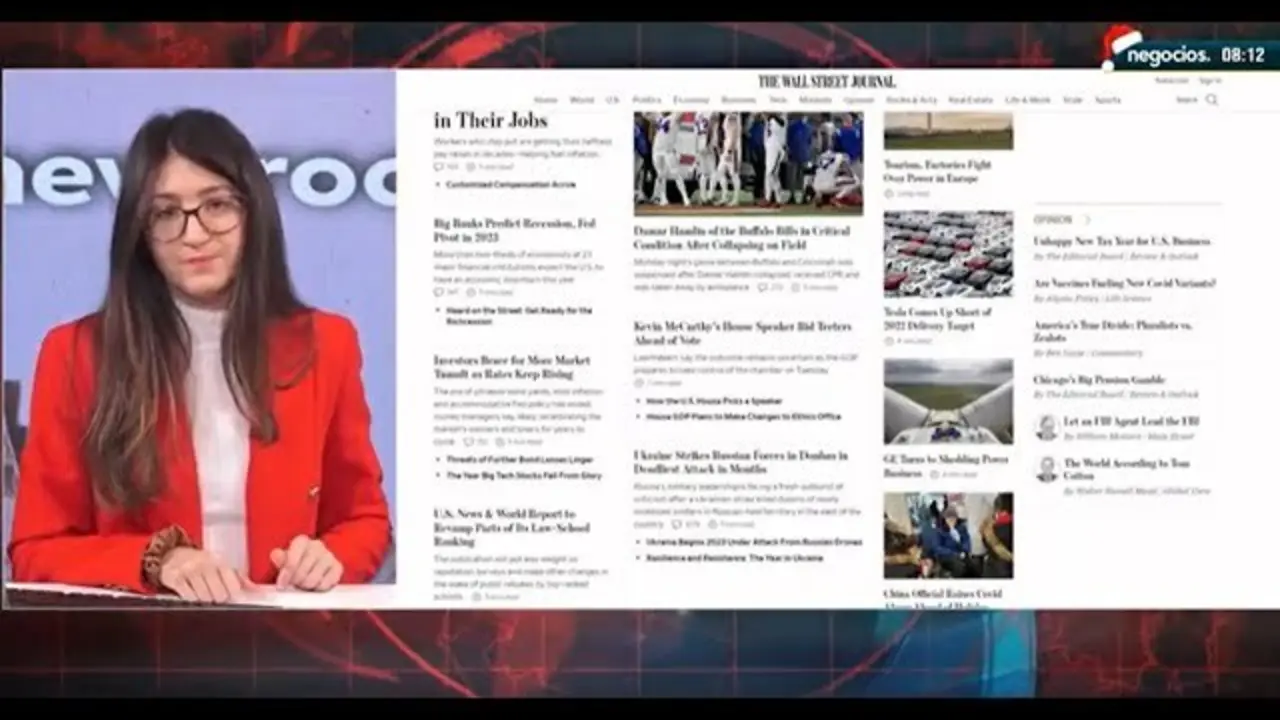This screenshot has width=1280, height=720.
Task: Click the author avatar beside Tom Cotton piece
Action: pos(1046,469)
